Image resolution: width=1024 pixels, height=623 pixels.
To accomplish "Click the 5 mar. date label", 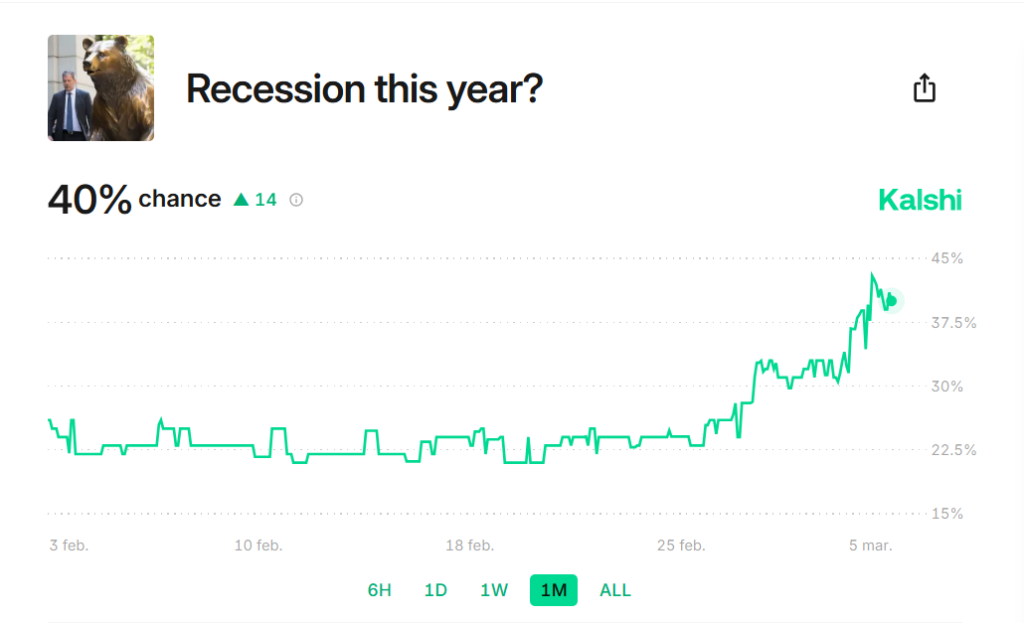I will coord(871,545).
